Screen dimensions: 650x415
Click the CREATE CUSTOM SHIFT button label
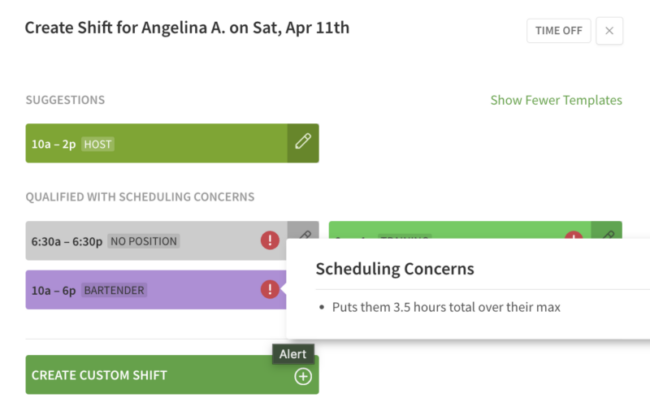pos(99,376)
